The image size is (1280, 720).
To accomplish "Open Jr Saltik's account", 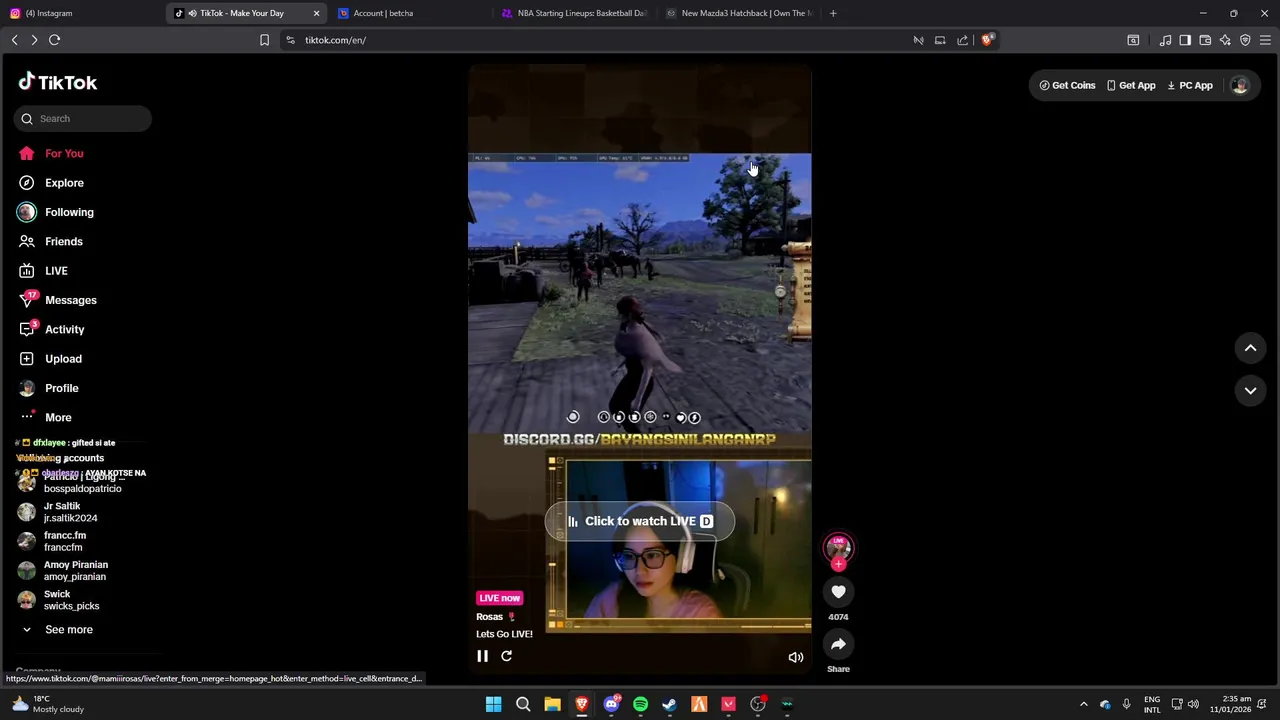I will 70,512.
